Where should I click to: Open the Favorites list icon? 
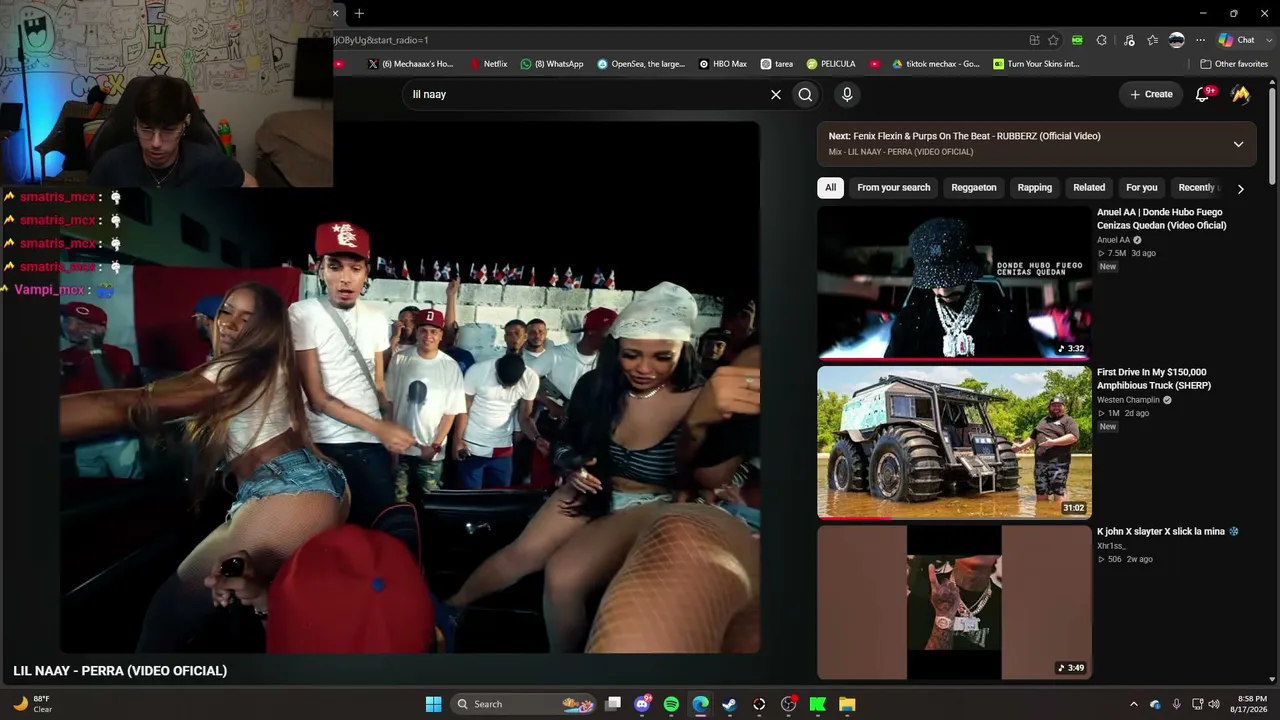tap(1153, 40)
